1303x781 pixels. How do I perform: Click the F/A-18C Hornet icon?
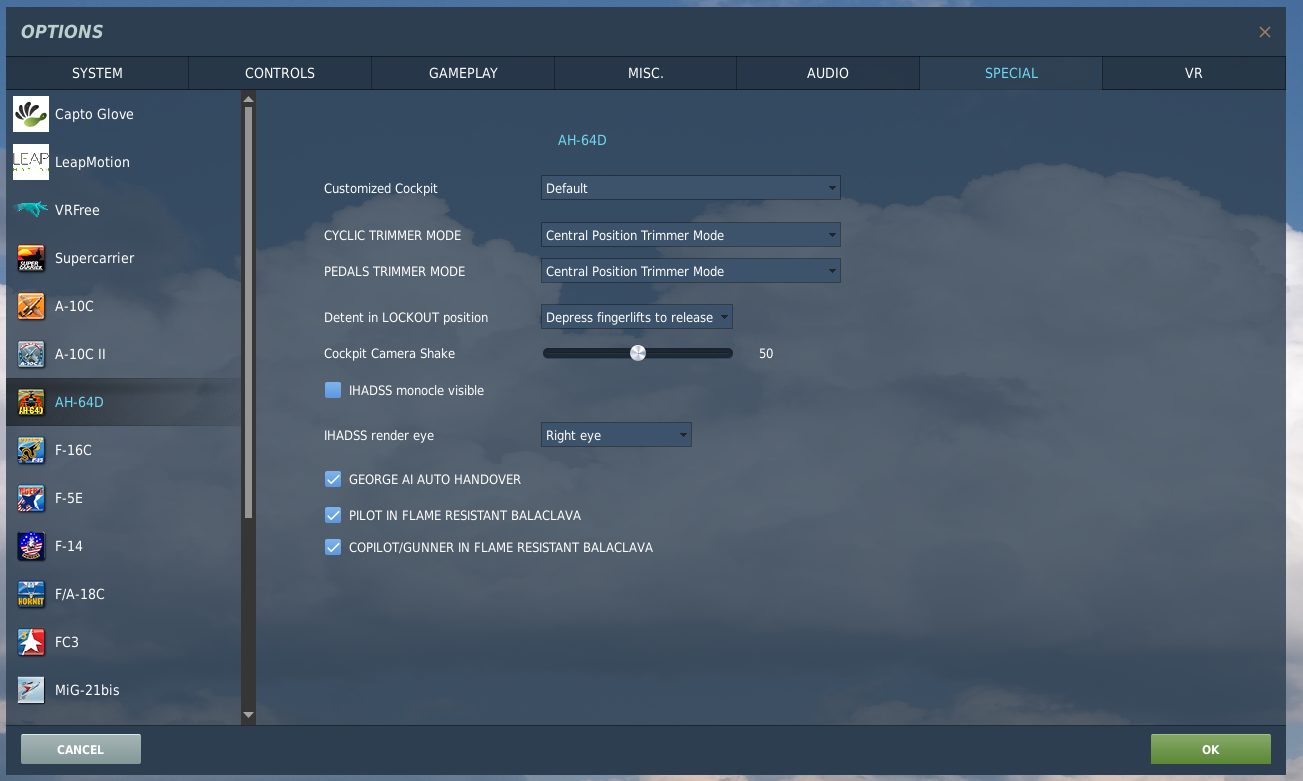point(31,594)
